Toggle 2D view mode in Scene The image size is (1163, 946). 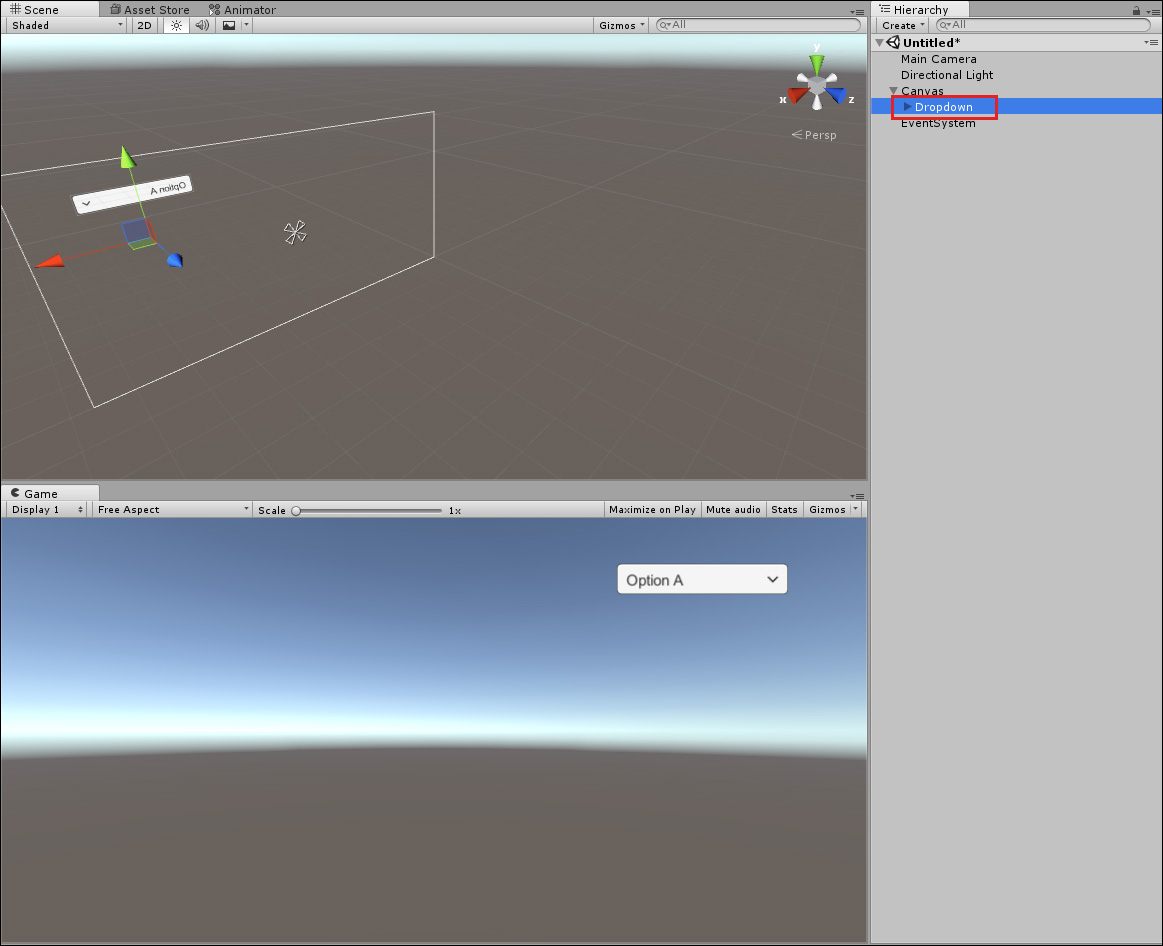(145, 25)
